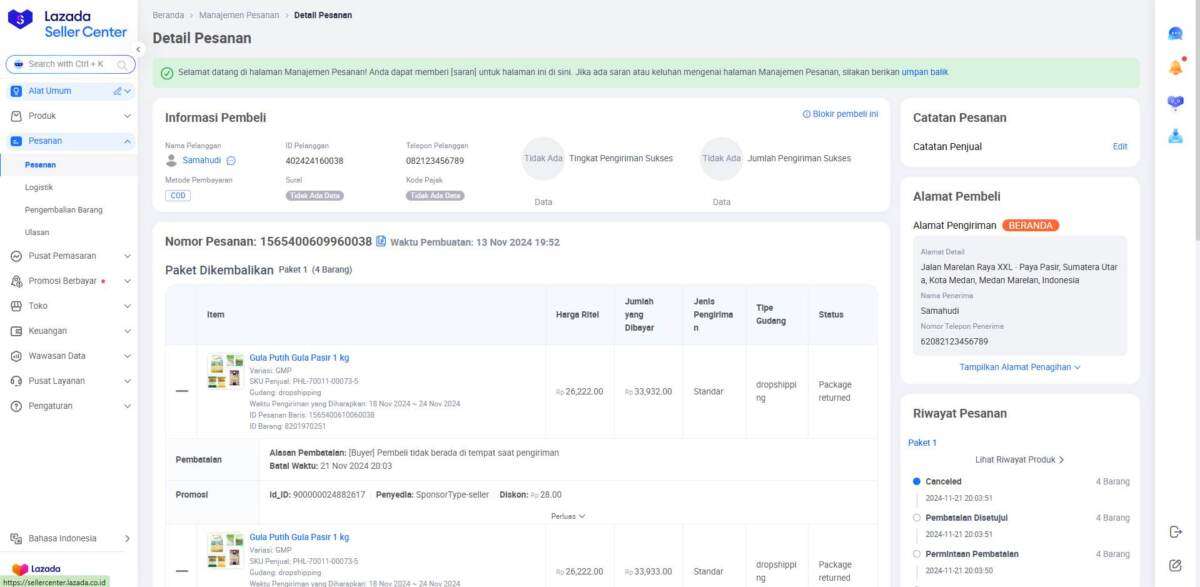
Task: Go to Beranda breadcrumb
Action: 168,15
